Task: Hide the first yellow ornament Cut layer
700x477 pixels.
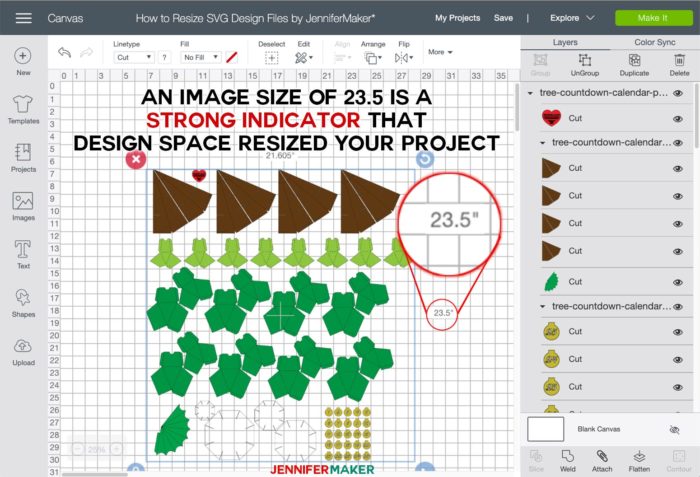Action: pyautogui.click(x=678, y=332)
